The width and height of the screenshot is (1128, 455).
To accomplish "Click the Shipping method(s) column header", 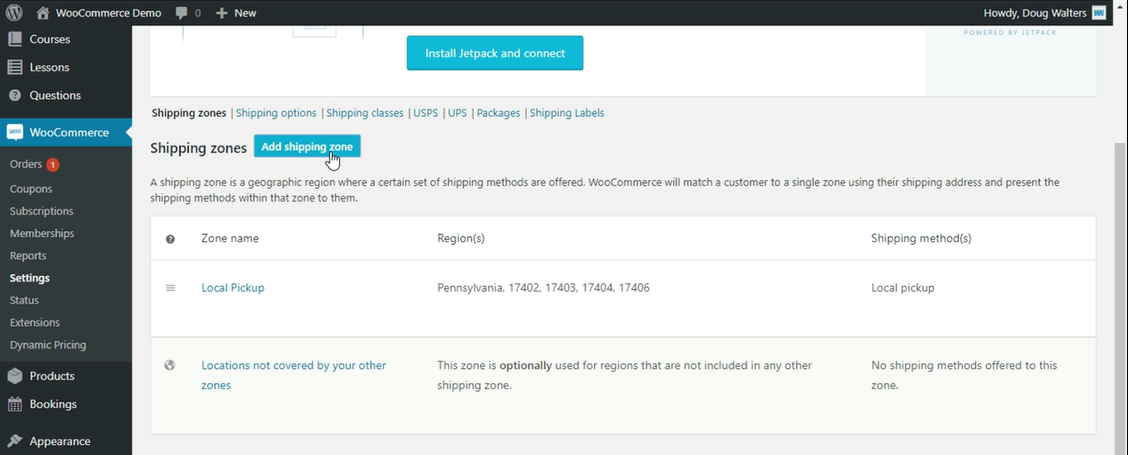I will pos(921,238).
